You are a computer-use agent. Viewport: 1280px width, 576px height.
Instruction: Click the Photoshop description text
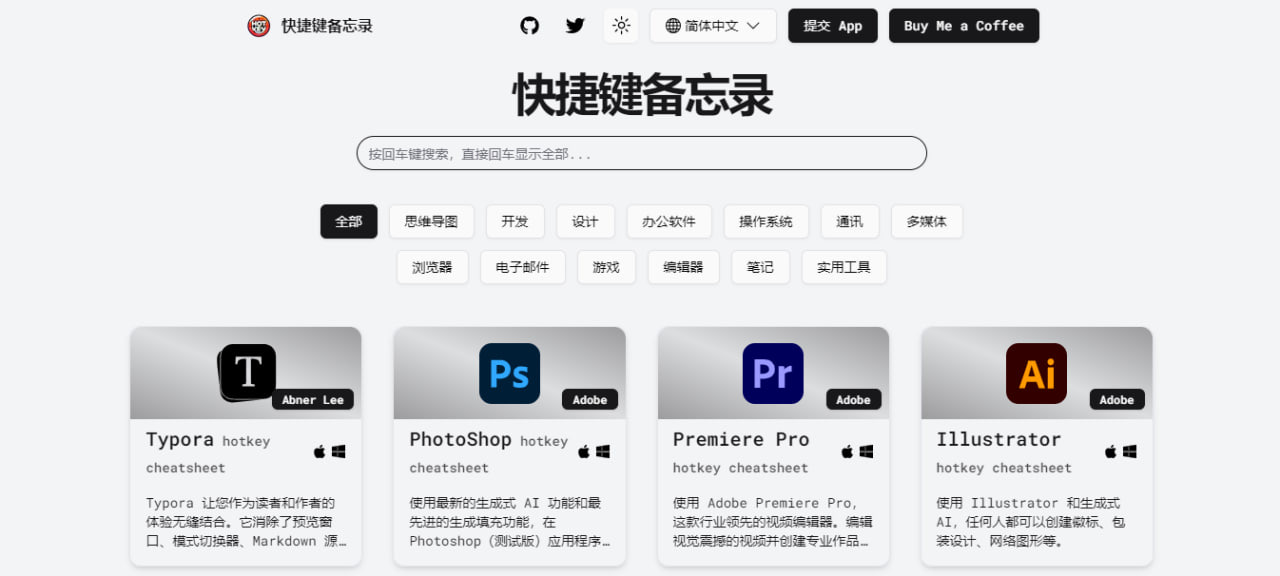[x=510, y=522]
